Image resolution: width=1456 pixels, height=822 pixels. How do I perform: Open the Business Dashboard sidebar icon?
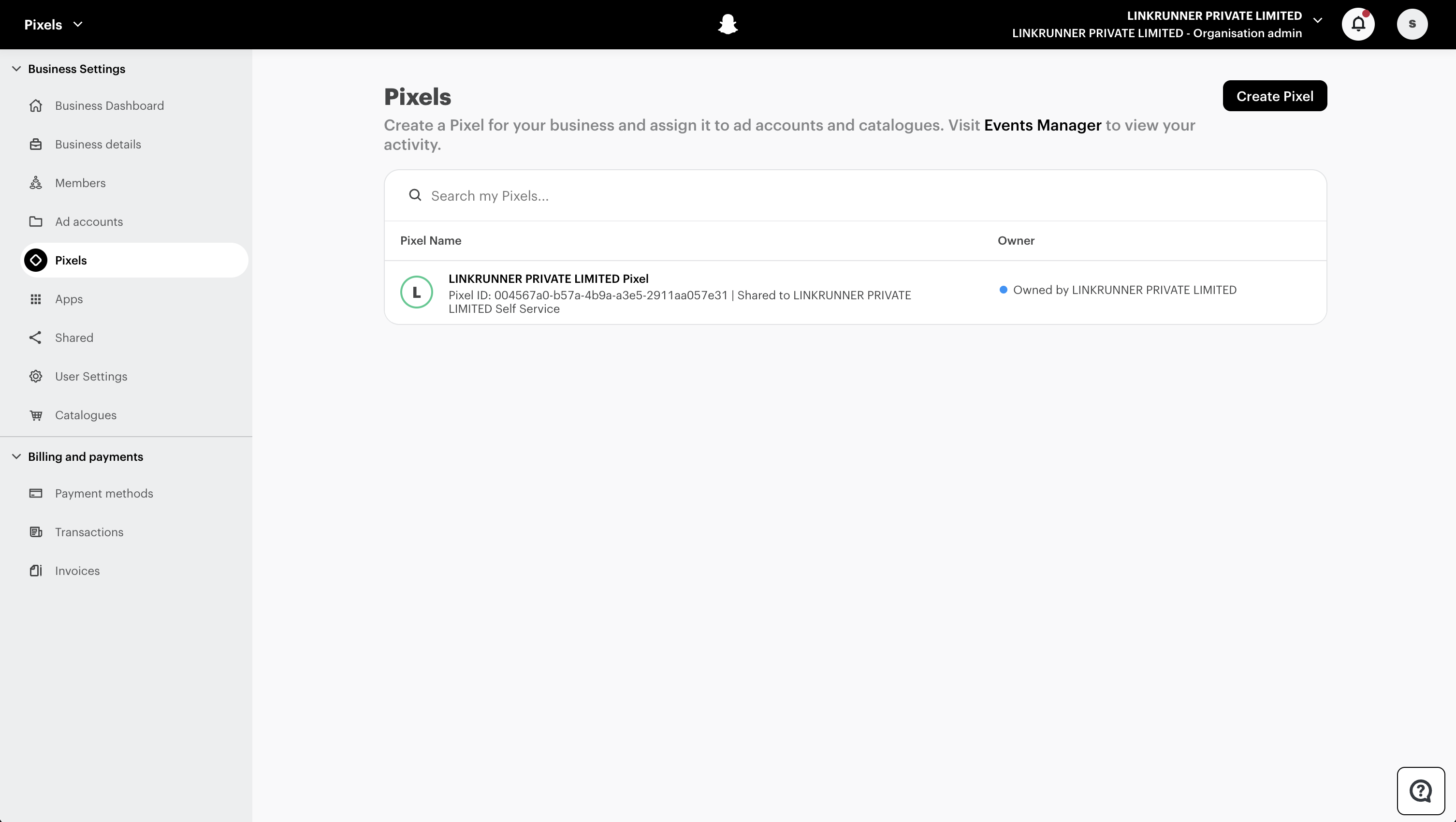pos(36,105)
